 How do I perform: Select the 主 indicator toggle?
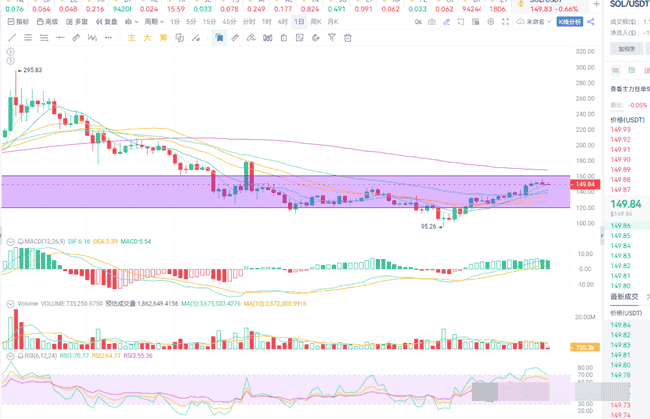[131, 38]
